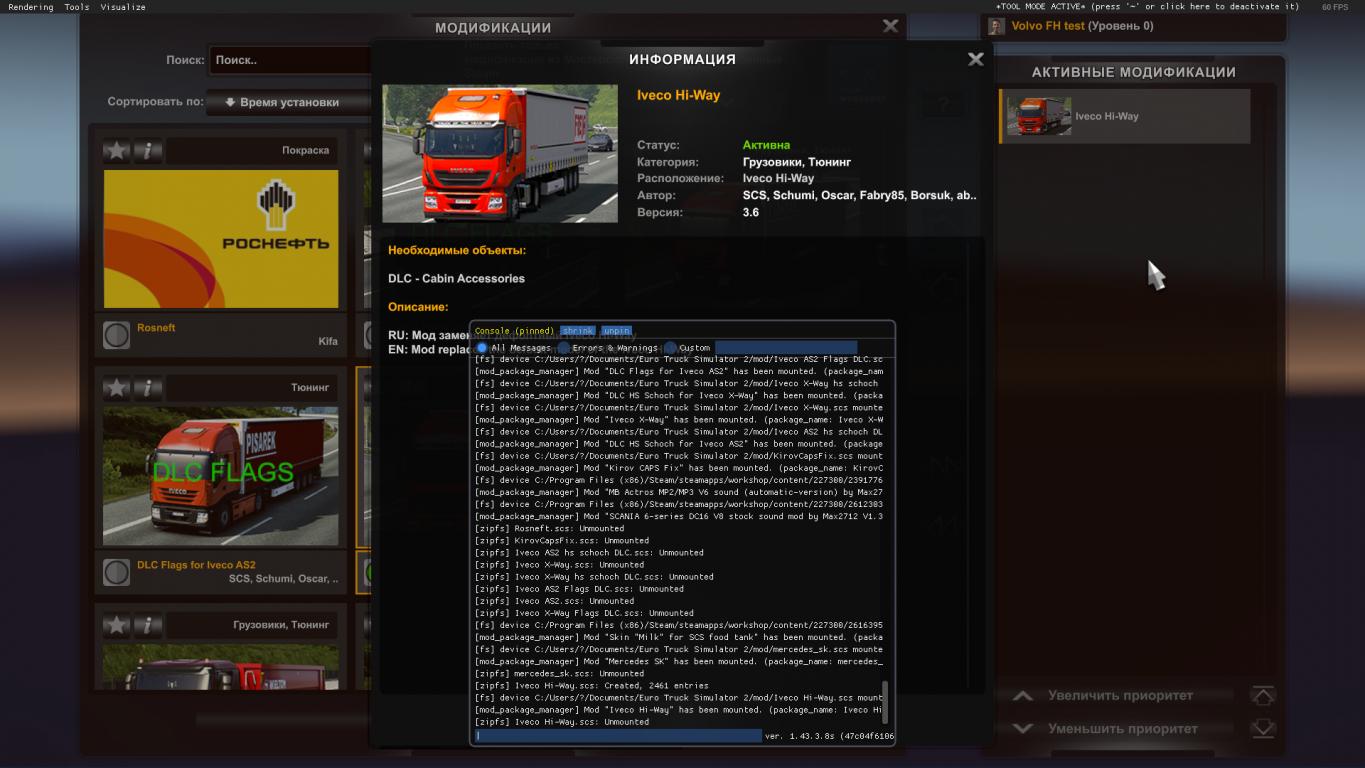Close the Информация dialog with the X
The image size is (1365, 768).
(x=976, y=60)
